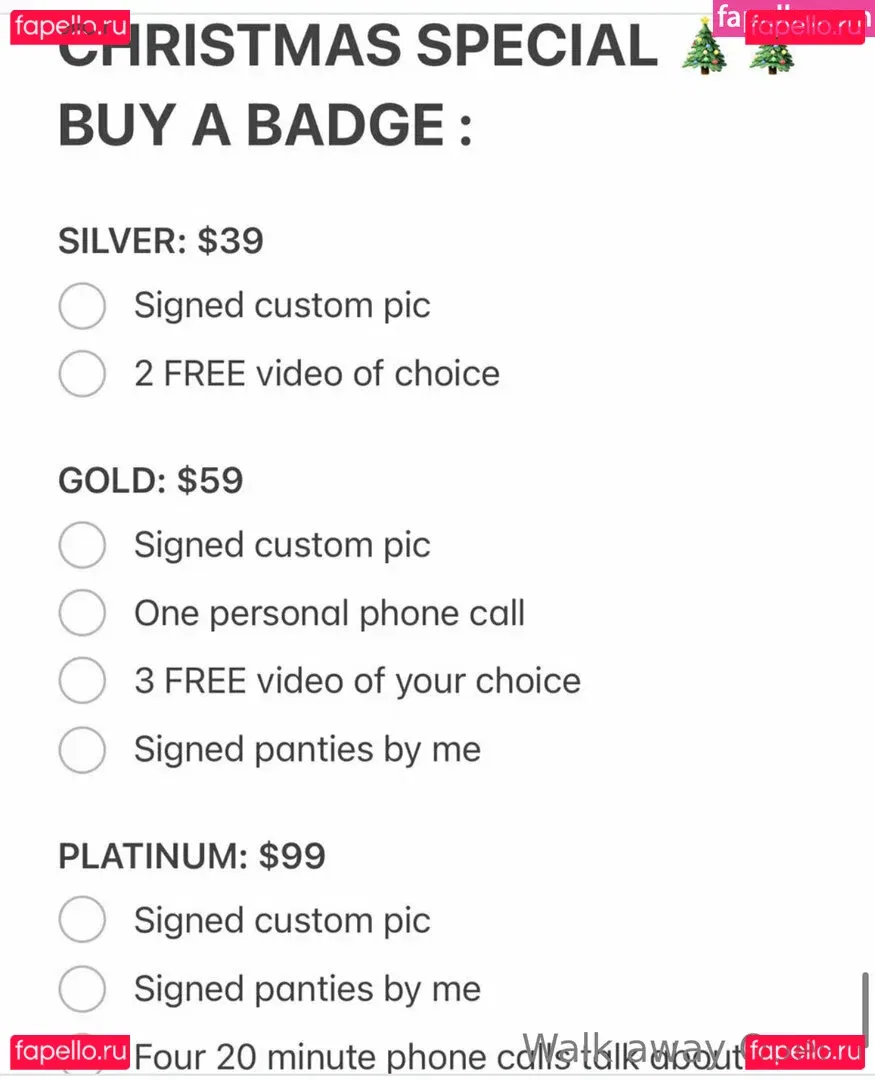Check Signed custom pic under PLATINUM tier
Image resolution: width=875 pixels, height=1080 pixels.
(82, 921)
